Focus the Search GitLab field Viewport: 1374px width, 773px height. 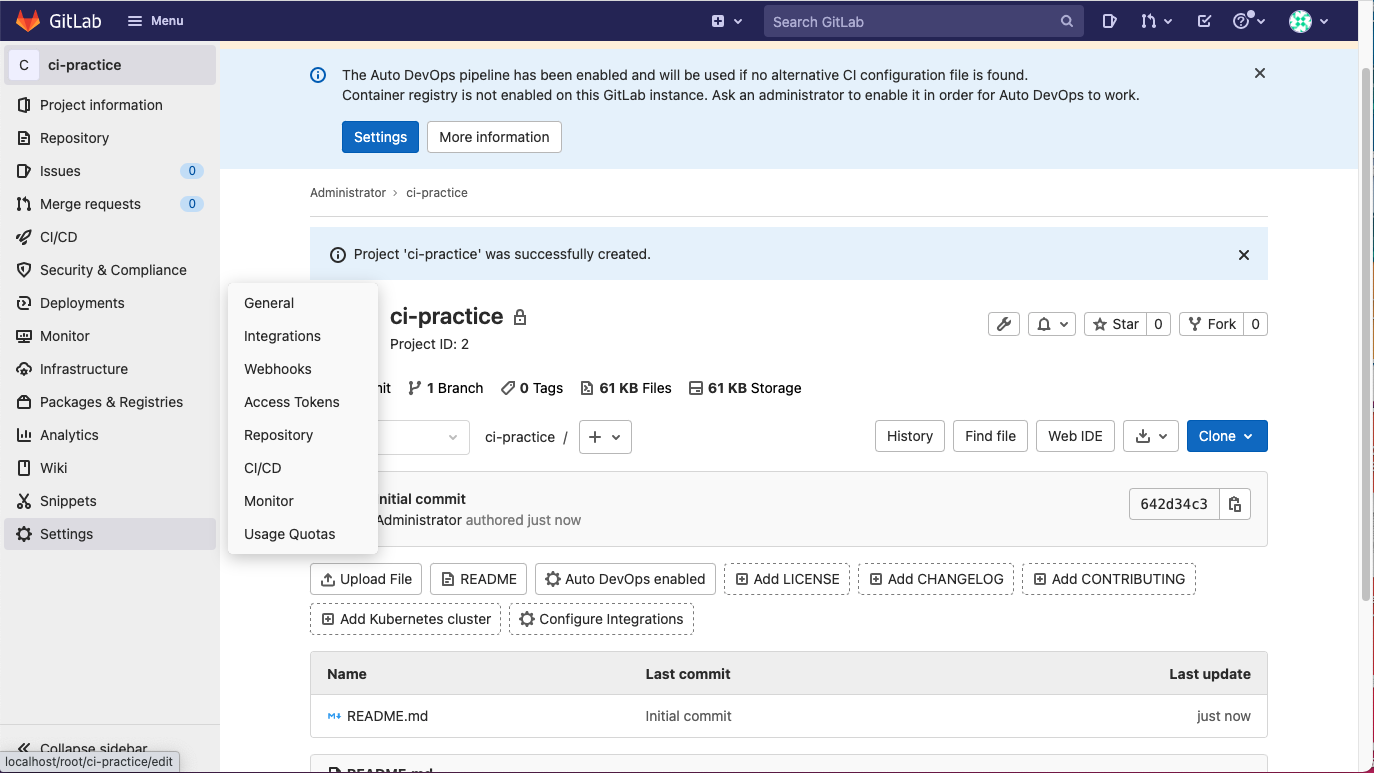pos(922,20)
